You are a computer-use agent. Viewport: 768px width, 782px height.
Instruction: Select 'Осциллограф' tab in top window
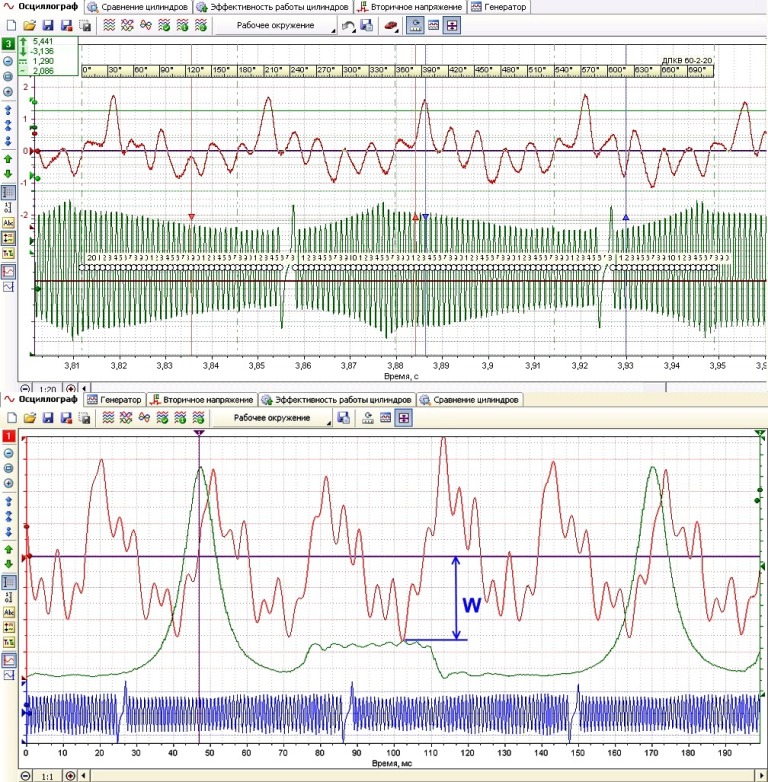coord(42,7)
